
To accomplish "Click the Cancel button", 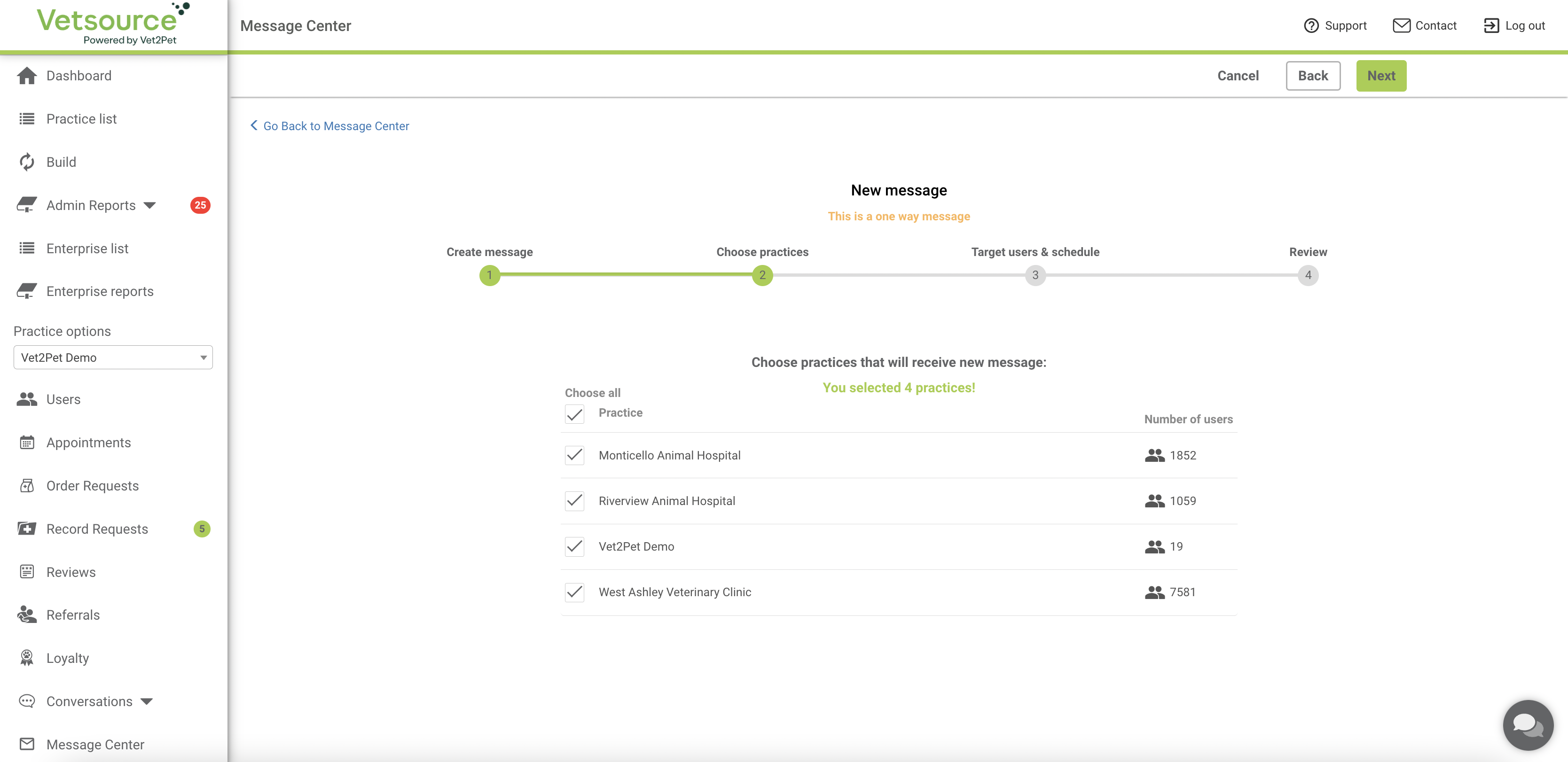I will 1237,75.
